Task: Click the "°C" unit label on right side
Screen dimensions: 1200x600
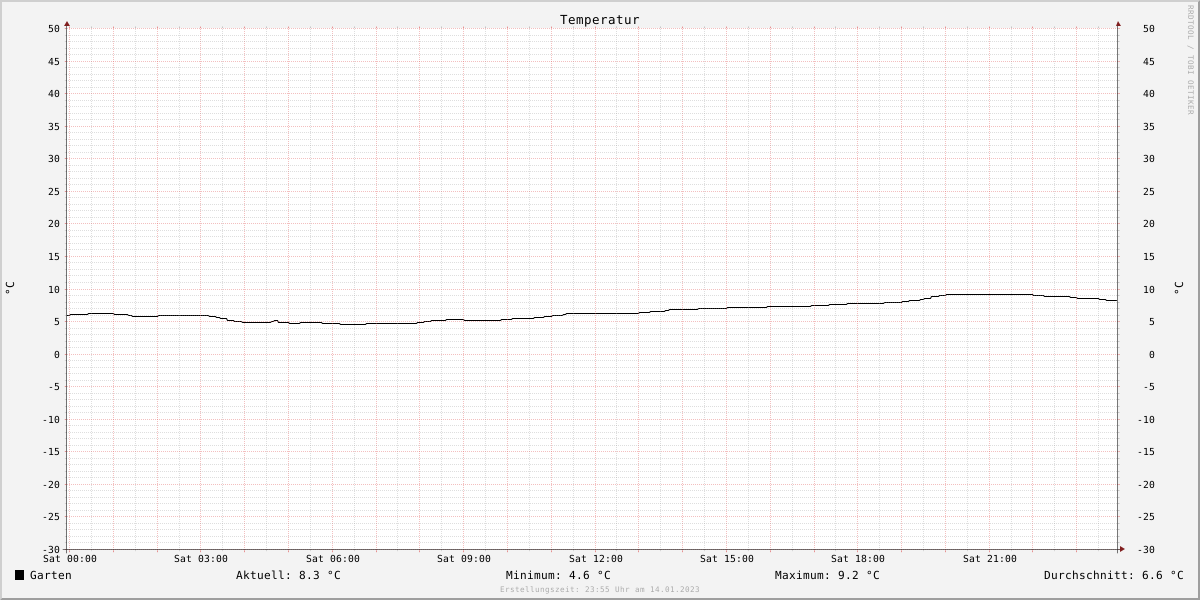Action: pyautogui.click(x=1179, y=287)
